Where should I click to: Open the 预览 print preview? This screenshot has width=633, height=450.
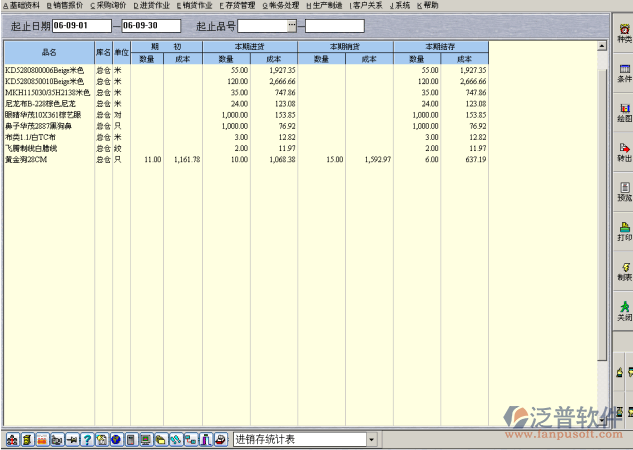click(623, 192)
